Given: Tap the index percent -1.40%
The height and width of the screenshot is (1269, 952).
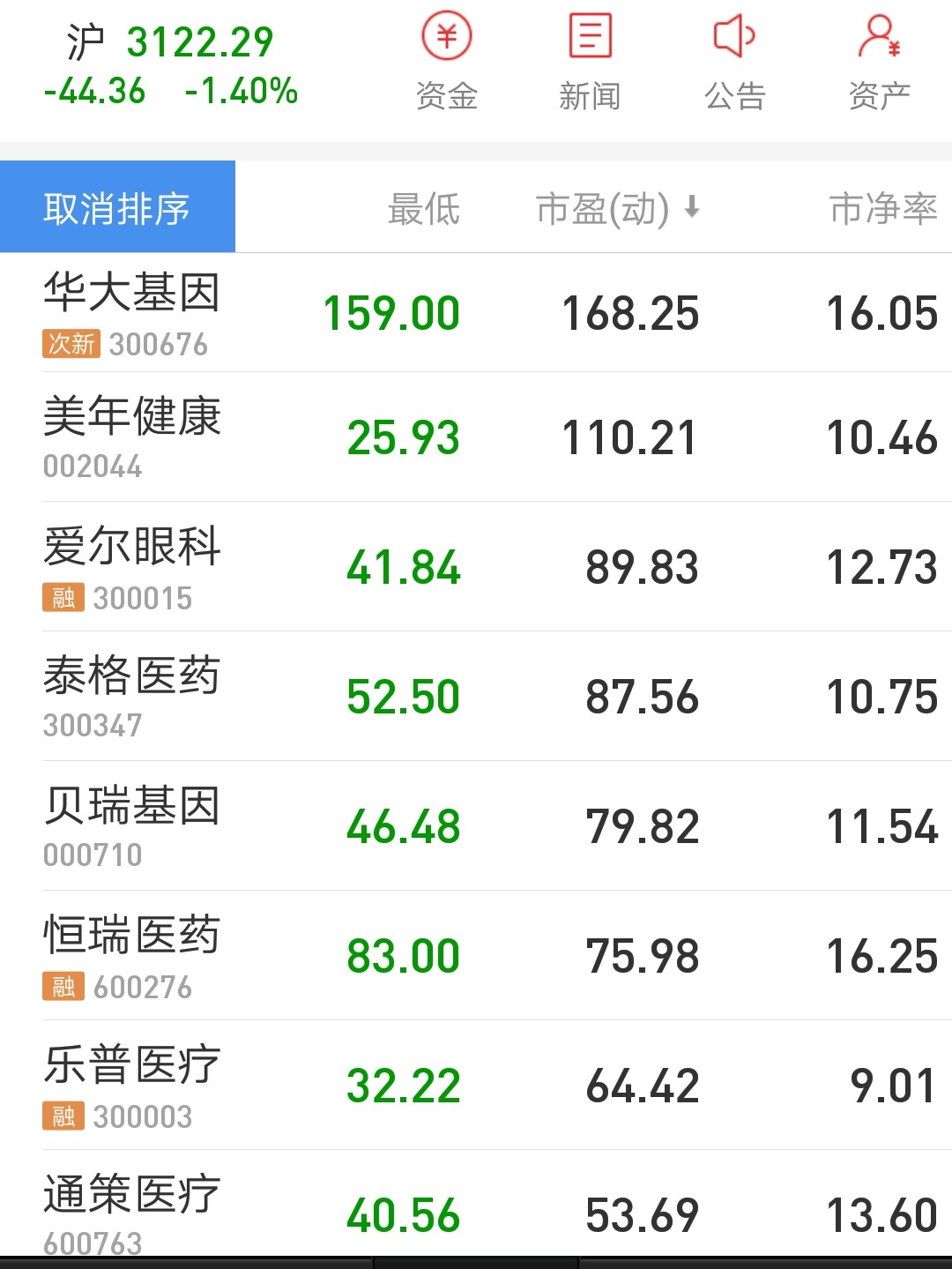Looking at the screenshot, I should pos(242,91).
